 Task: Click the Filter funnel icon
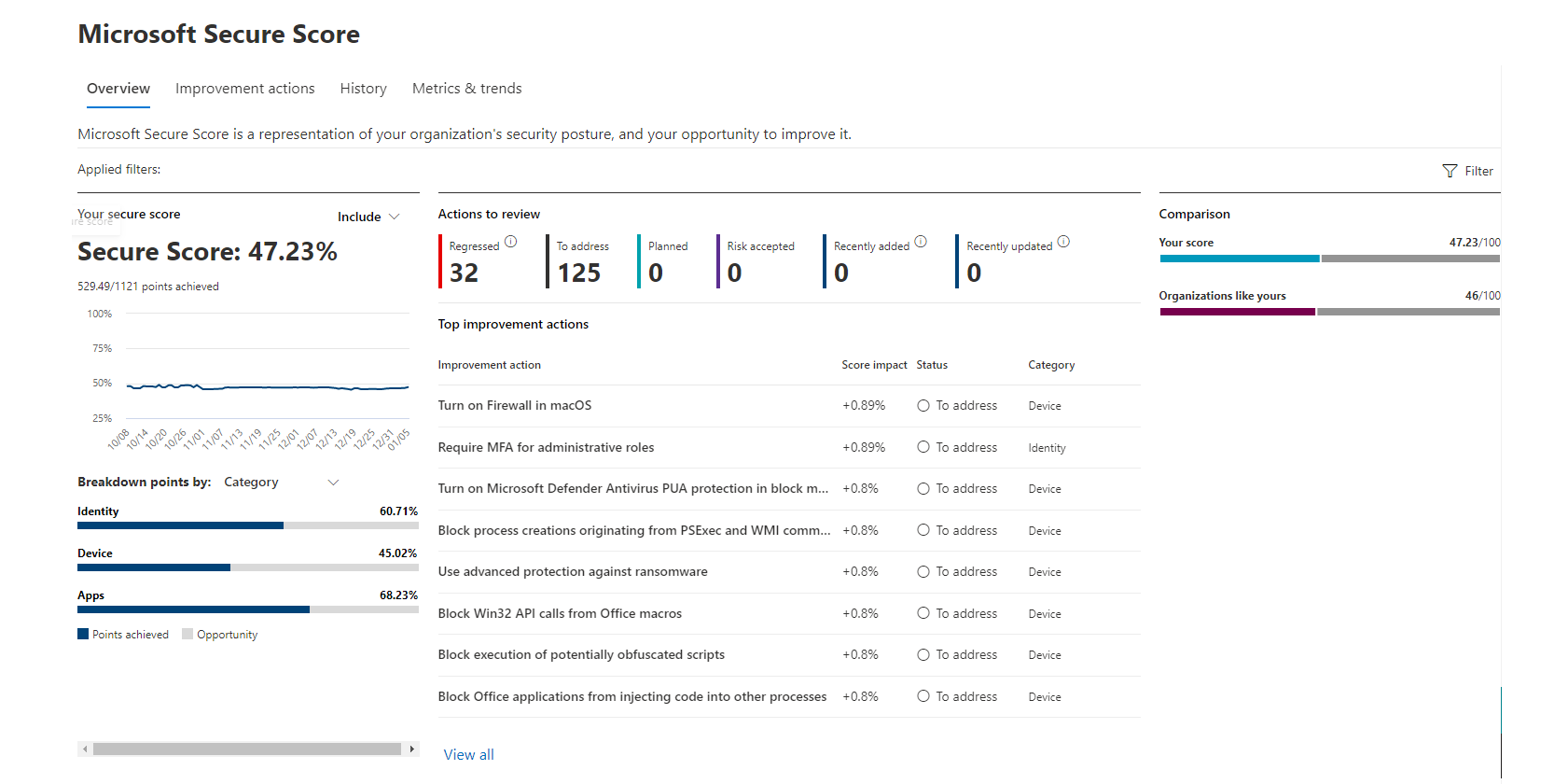(x=1450, y=171)
